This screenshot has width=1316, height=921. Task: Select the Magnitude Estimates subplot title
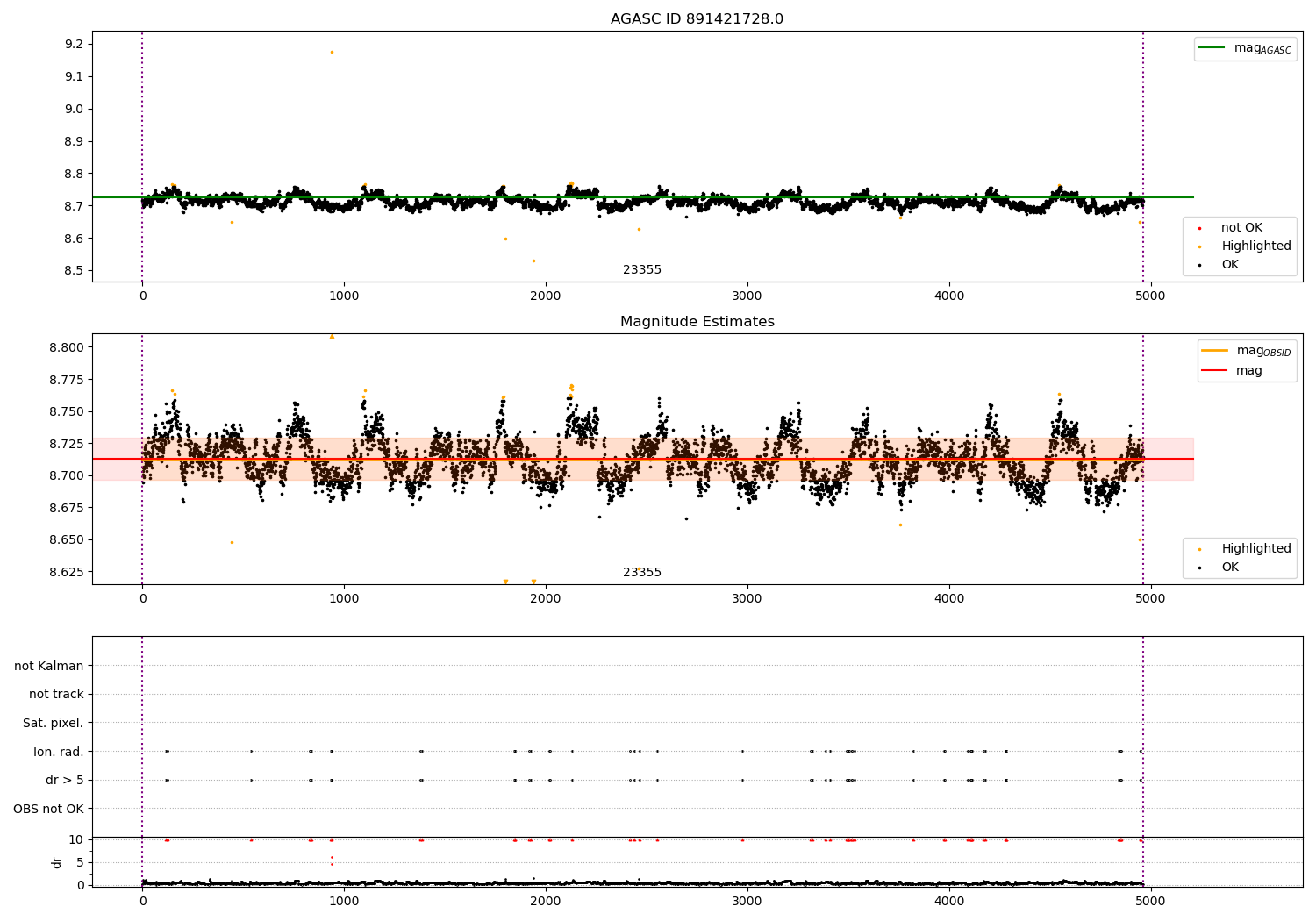point(697,322)
